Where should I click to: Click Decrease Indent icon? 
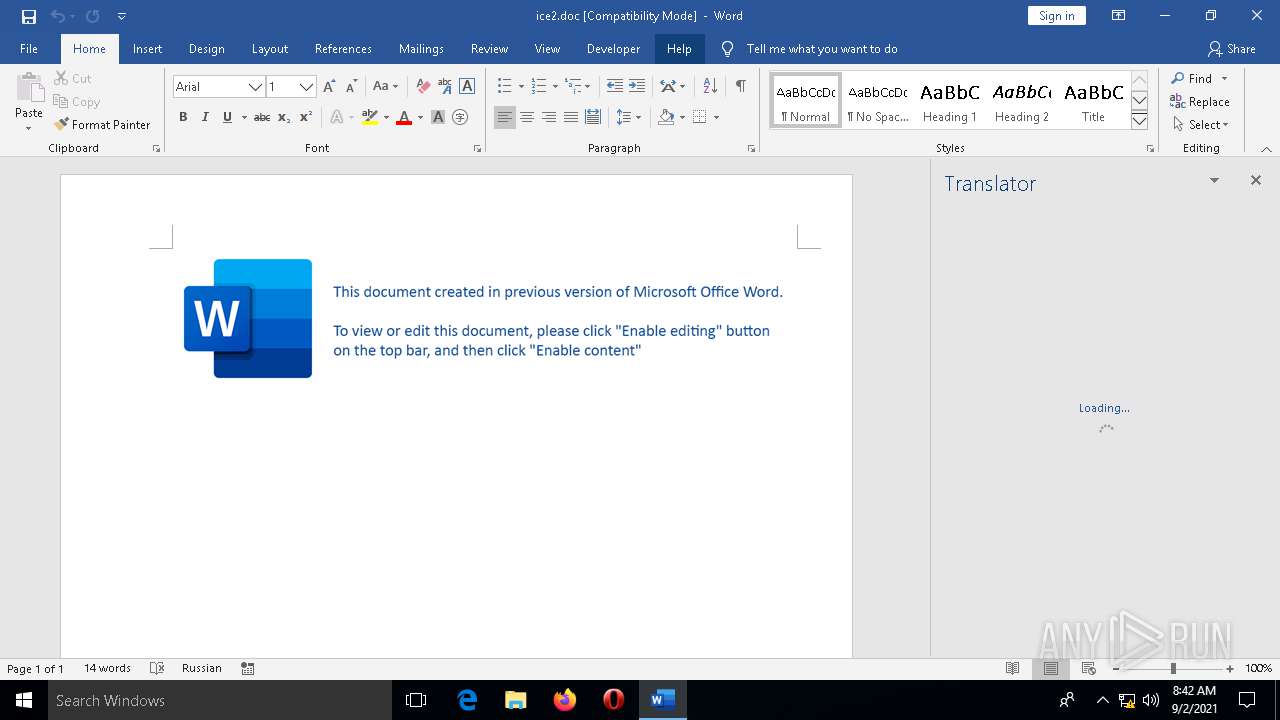pyautogui.click(x=614, y=87)
